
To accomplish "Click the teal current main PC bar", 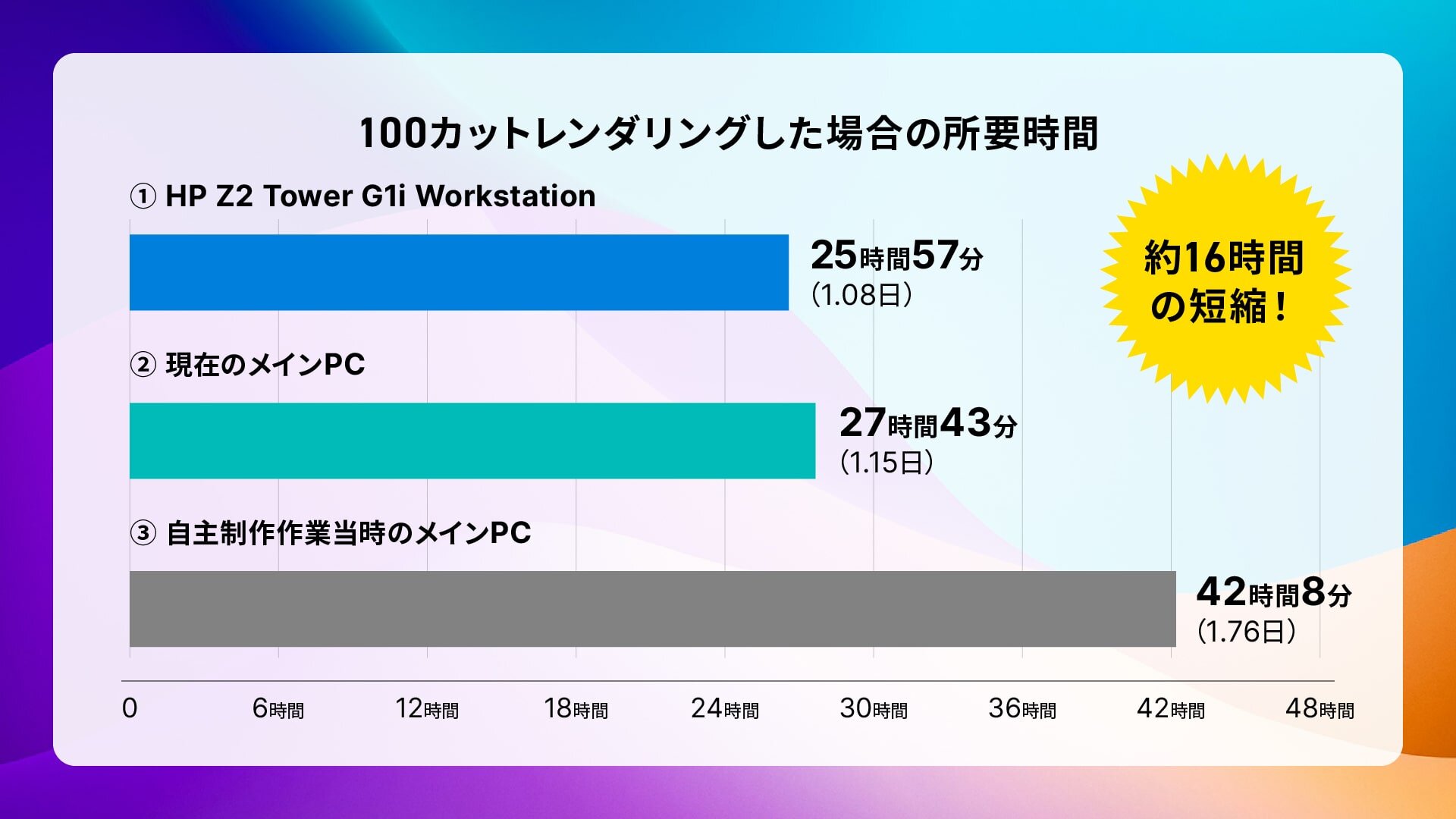I will pos(472,441).
